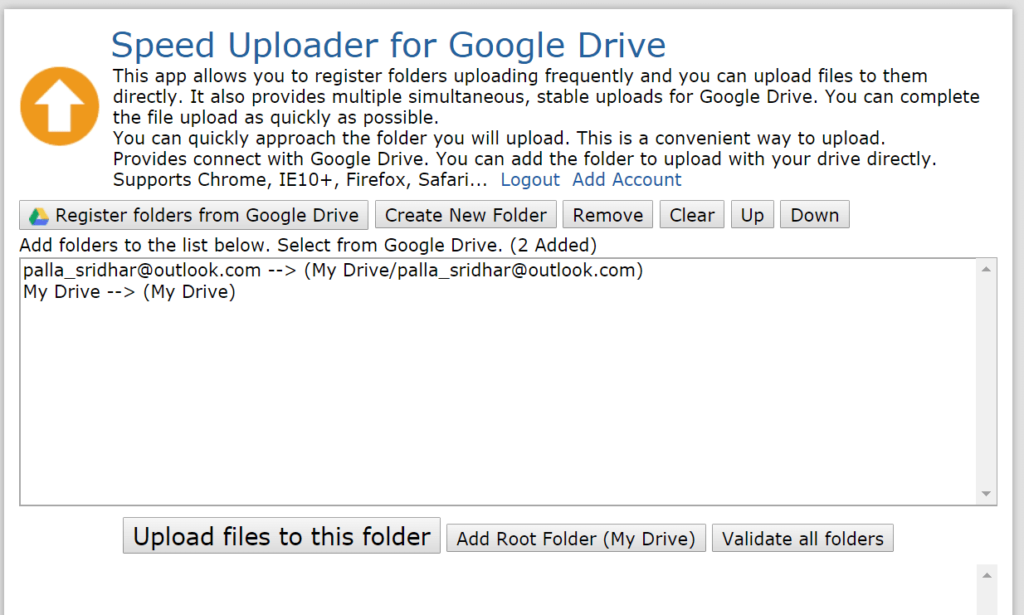The width and height of the screenshot is (1024, 615).
Task: Click the Speed Uploader for Google Drive title
Action: [x=388, y=45]
